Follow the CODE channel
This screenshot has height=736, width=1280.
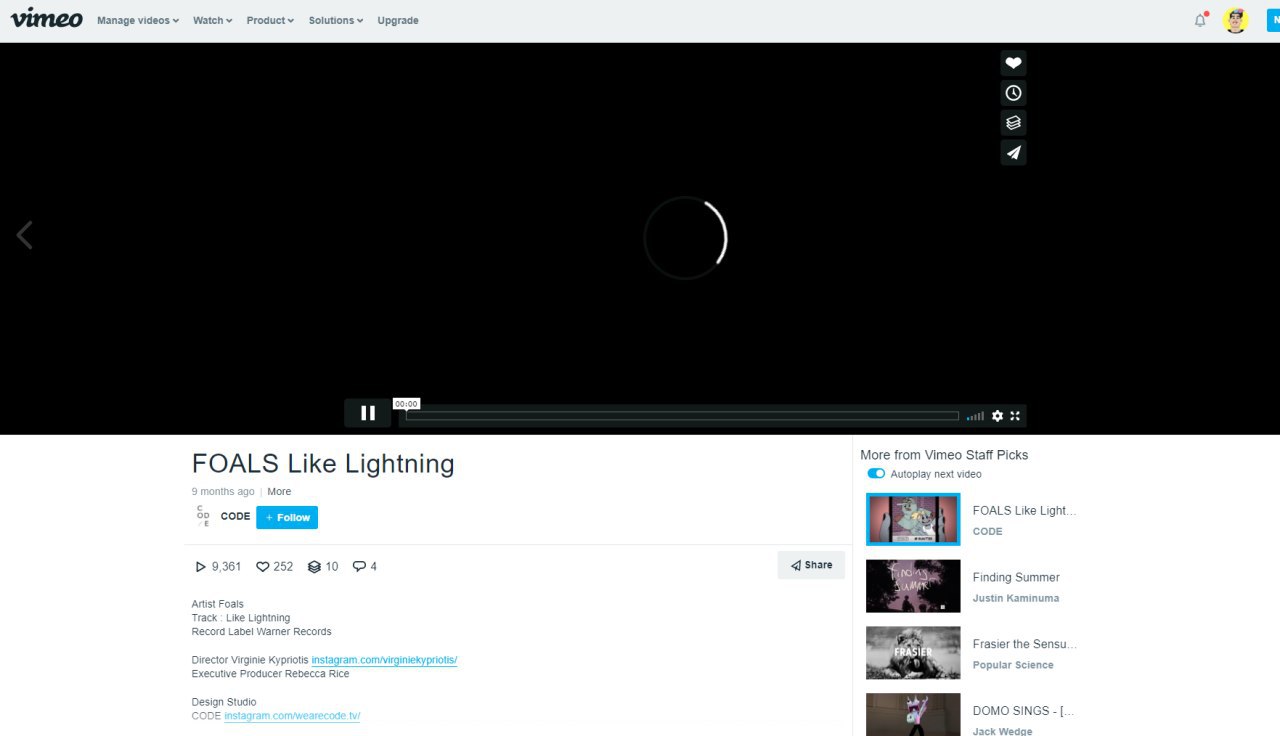pos(287,517)
